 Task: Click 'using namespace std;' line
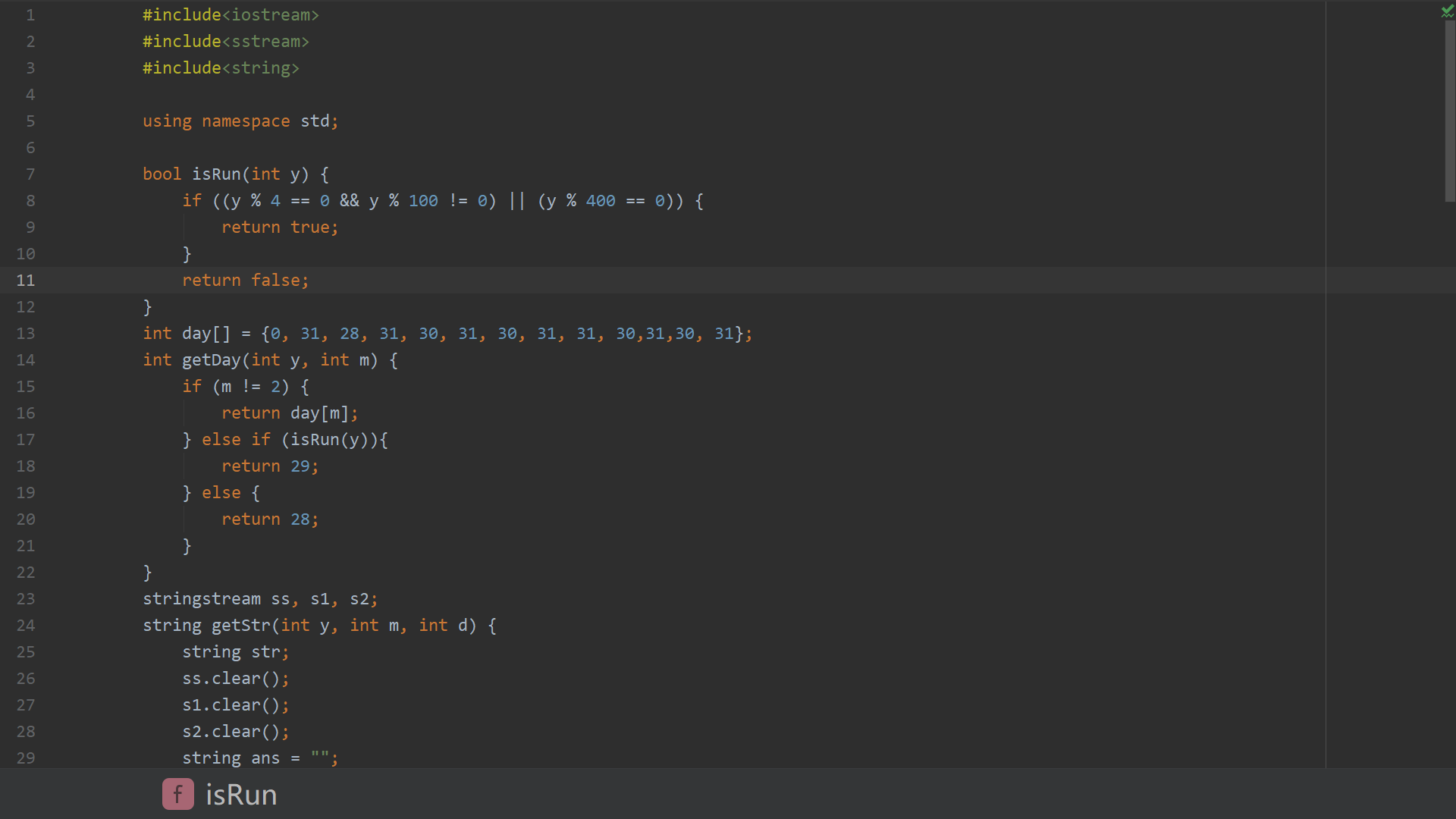pos(240,121)
